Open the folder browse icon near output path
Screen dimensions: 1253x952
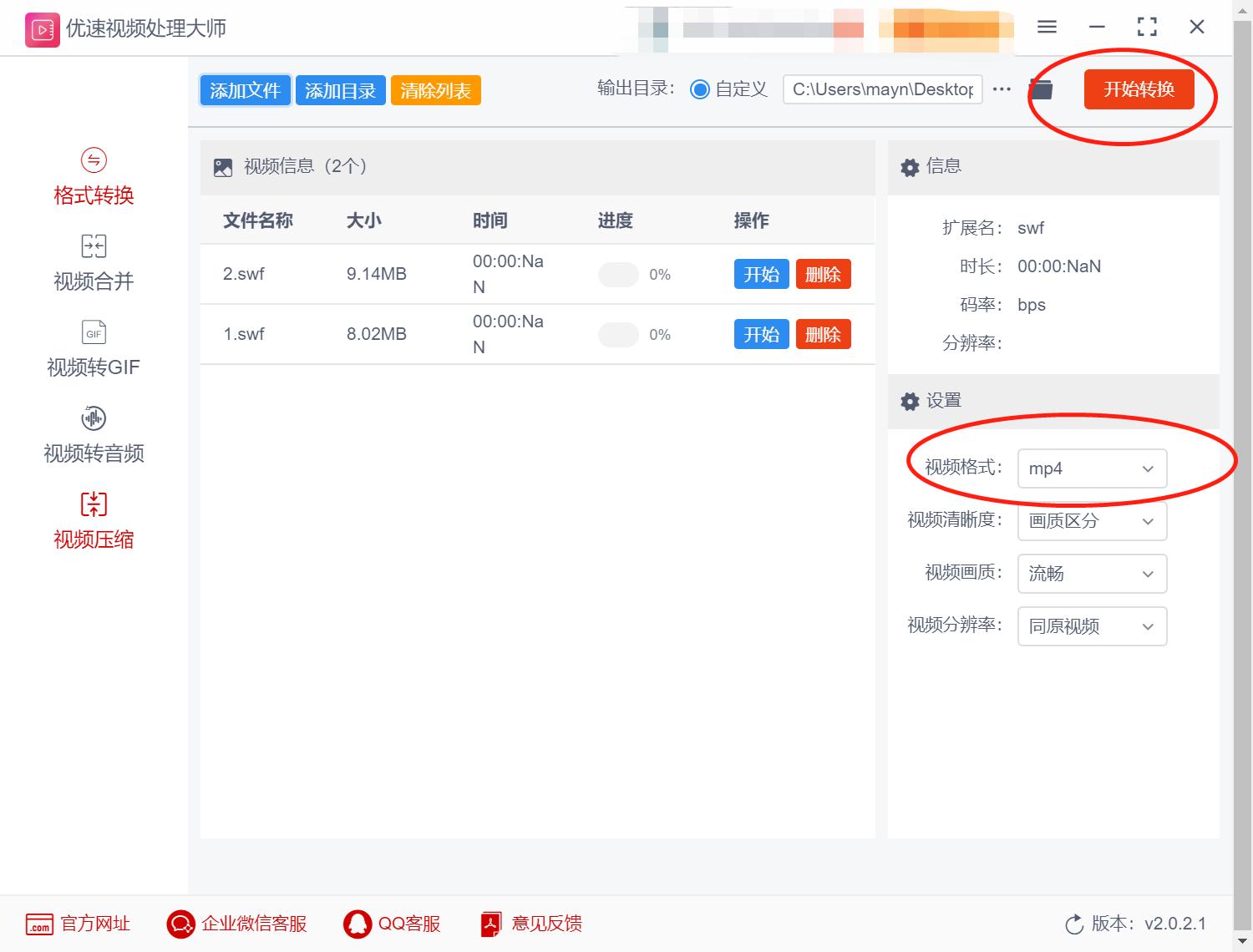click(1040, 89)
